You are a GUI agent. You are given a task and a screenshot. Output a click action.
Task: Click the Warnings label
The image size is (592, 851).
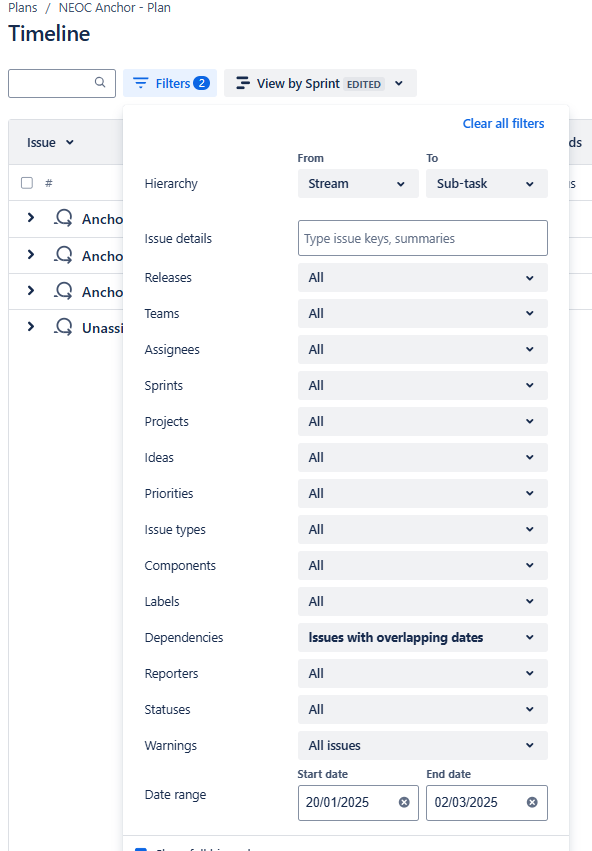click(170, 746)
